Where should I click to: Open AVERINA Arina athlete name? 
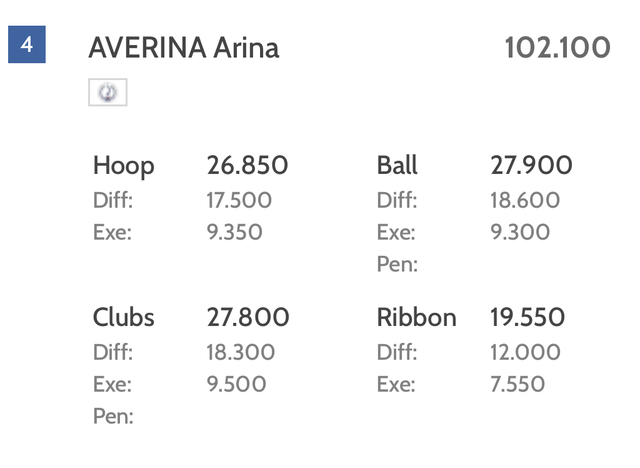click(x=184, y=48)
